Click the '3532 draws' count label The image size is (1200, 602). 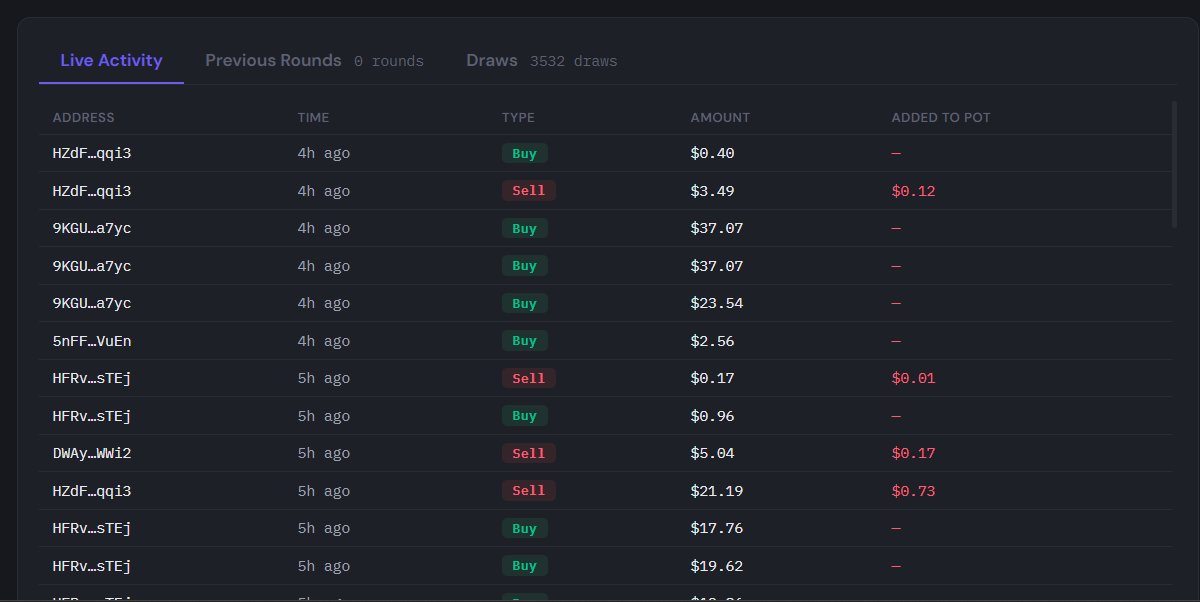coord(573,62)
